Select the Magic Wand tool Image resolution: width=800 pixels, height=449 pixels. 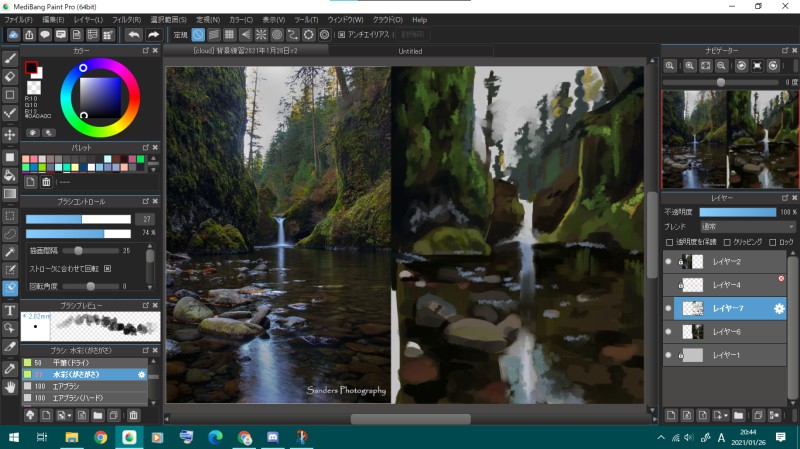pos(10,252)
